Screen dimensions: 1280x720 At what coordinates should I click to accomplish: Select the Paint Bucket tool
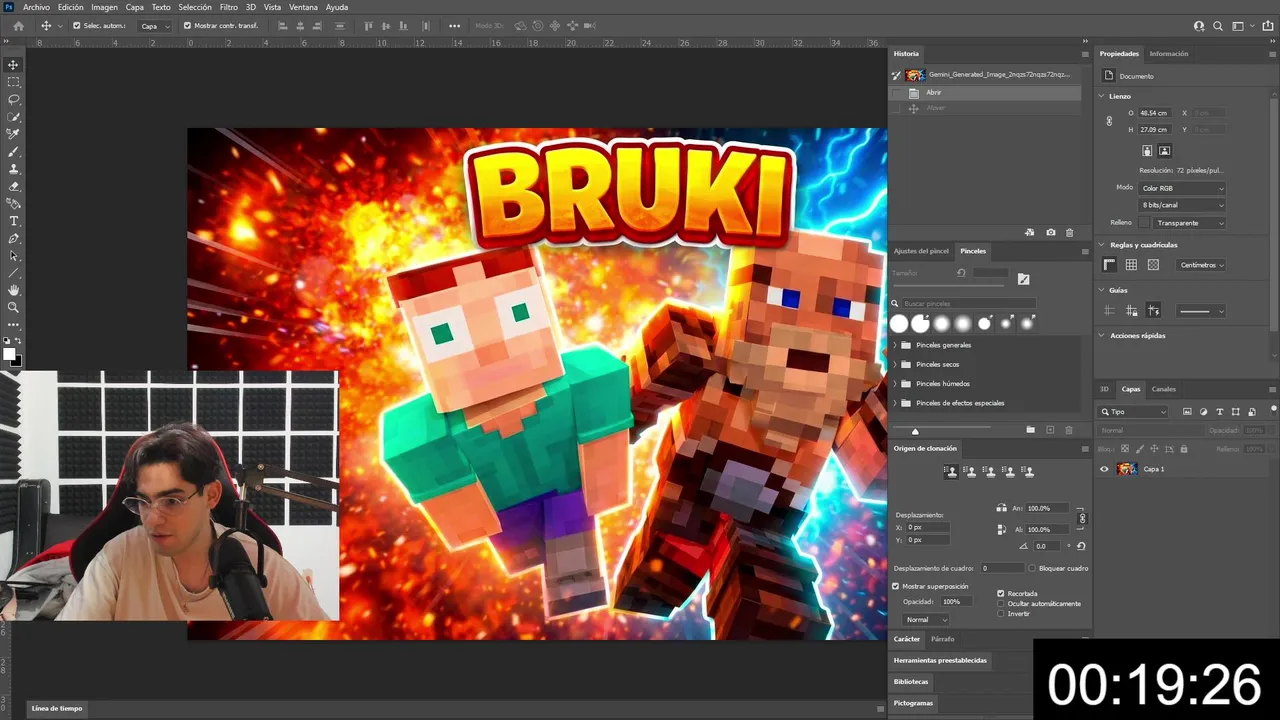click(x=13, y=203)
